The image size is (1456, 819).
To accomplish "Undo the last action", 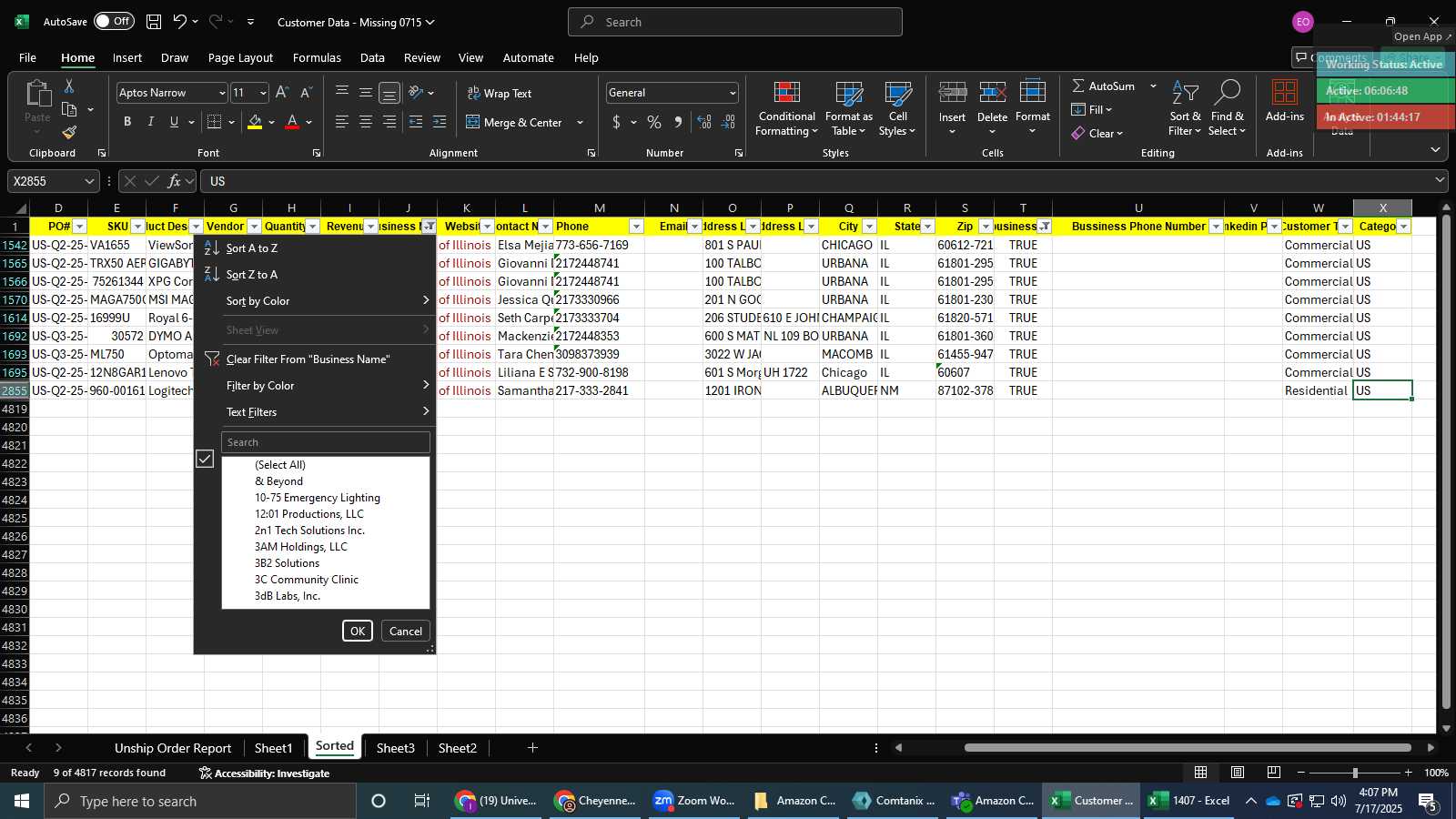I will pos(180,22).
